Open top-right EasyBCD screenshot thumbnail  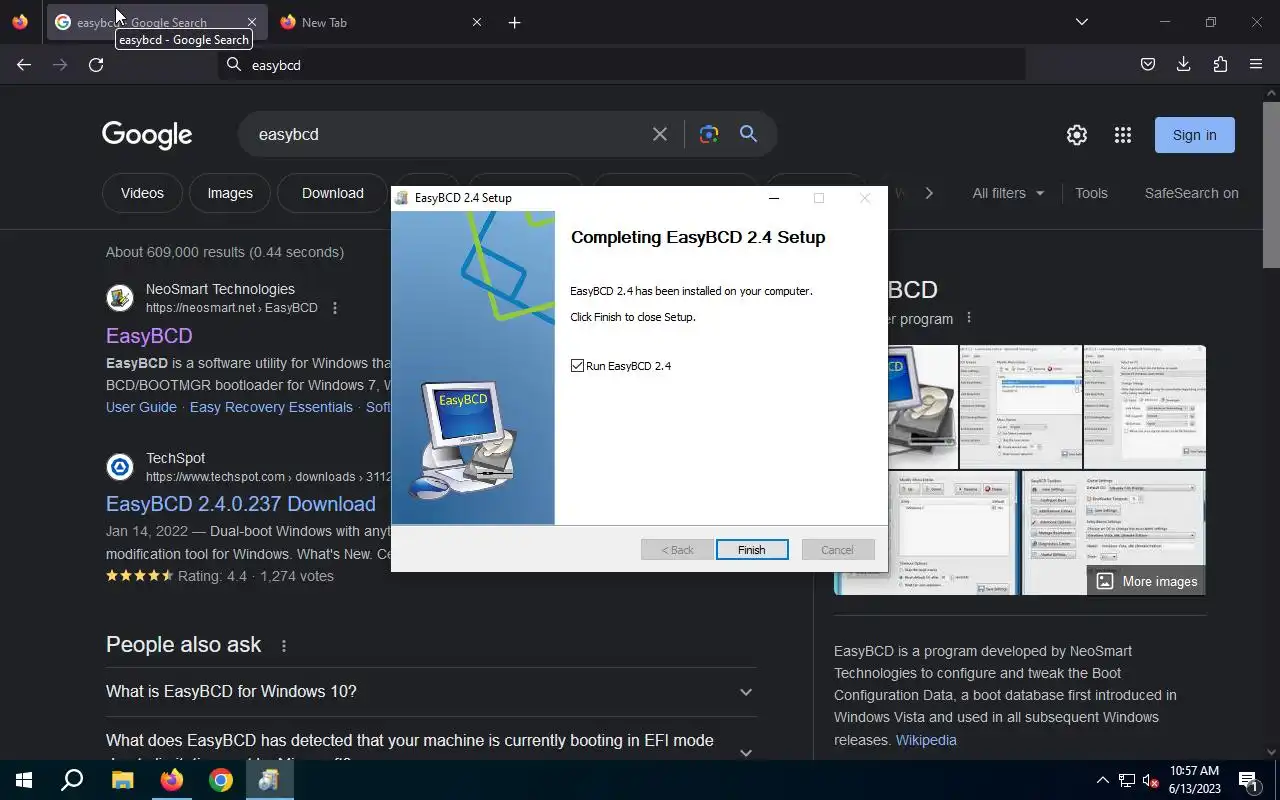point(1145,407)
